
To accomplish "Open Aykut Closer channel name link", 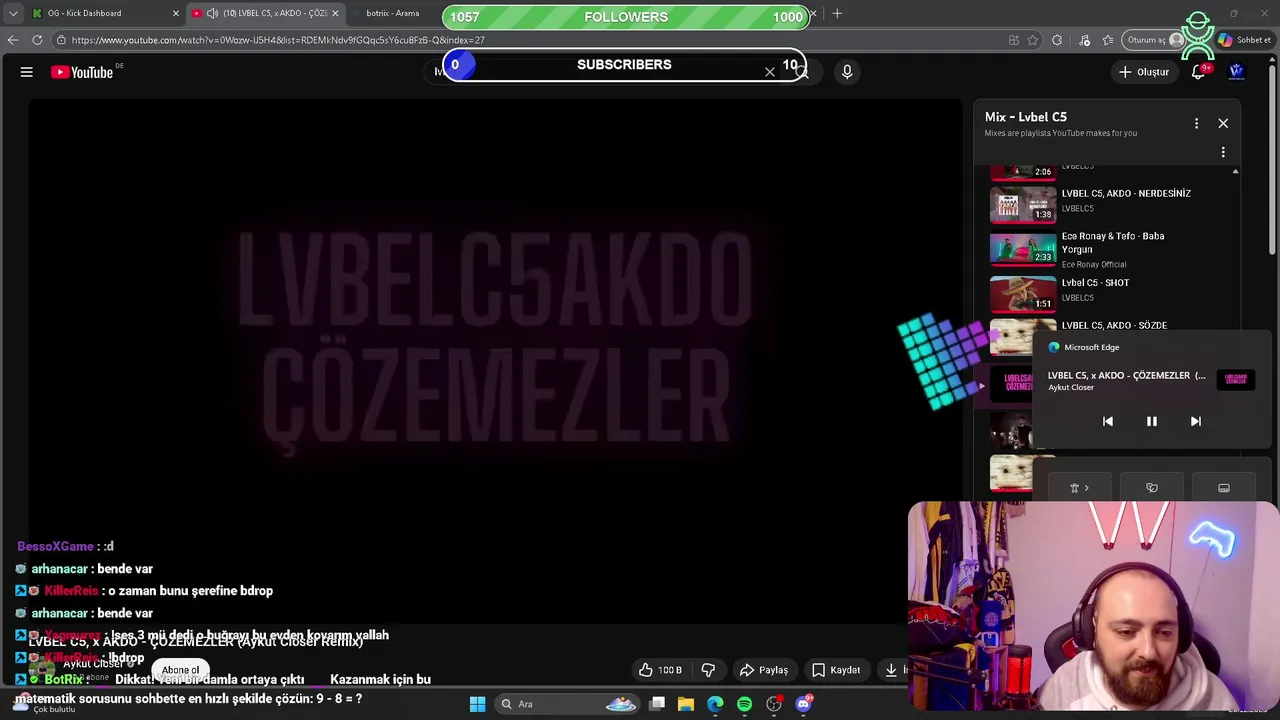I will [x=93, y=664].
